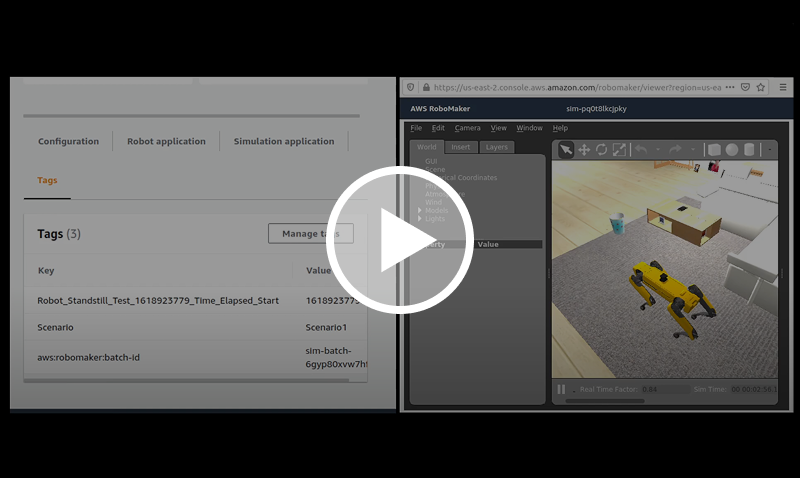
Task: Select the translate mode tool in Gazebo
Action: pos(584,149)
